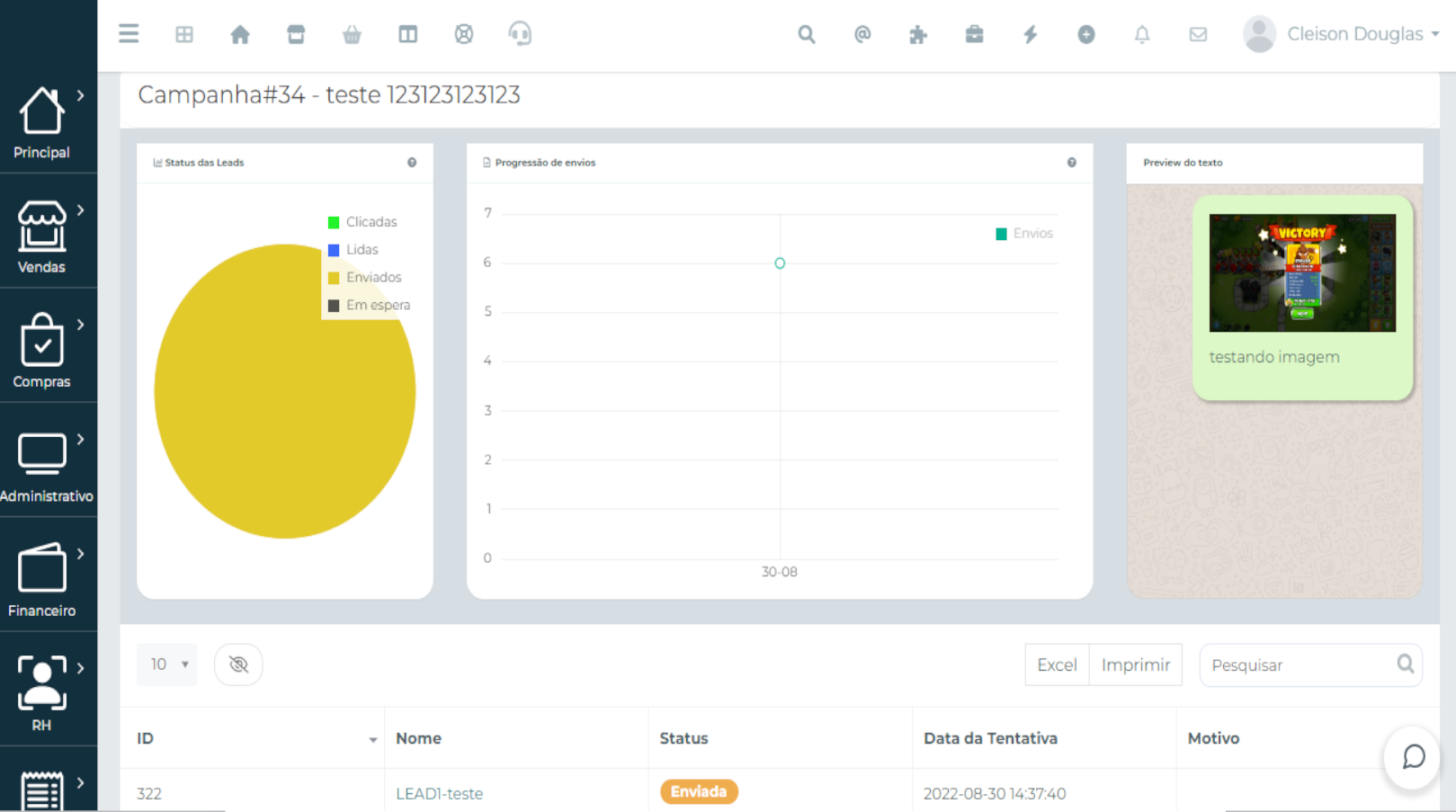Click the lightning bolt icon
Image resolution: width=1456 pixels, height=812 pixels.
1031,34
